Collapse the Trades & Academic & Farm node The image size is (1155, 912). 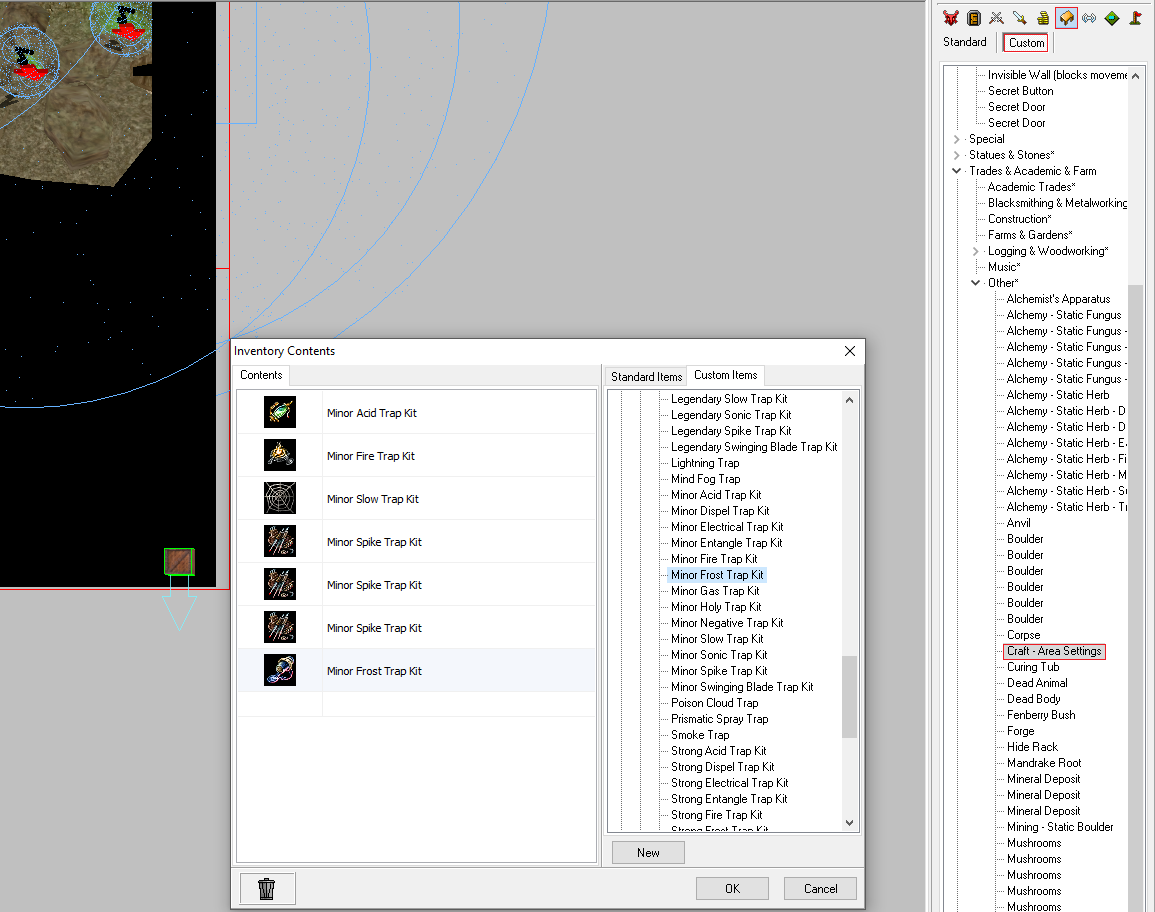point(957,171)
